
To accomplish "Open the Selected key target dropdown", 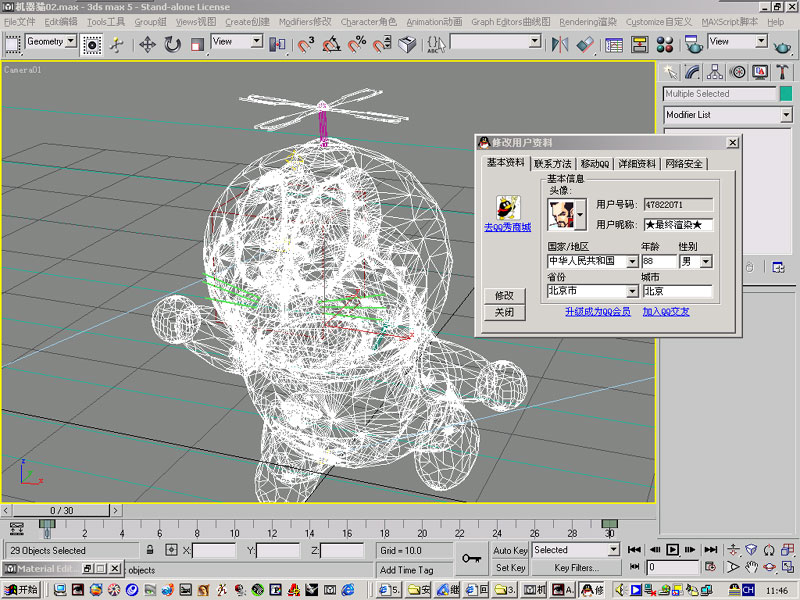I will pos(614,549).
